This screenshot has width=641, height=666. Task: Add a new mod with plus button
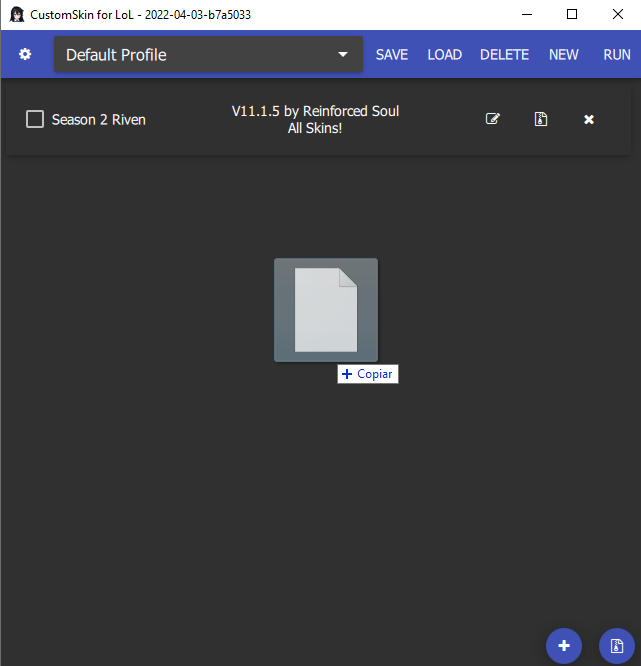564,646
